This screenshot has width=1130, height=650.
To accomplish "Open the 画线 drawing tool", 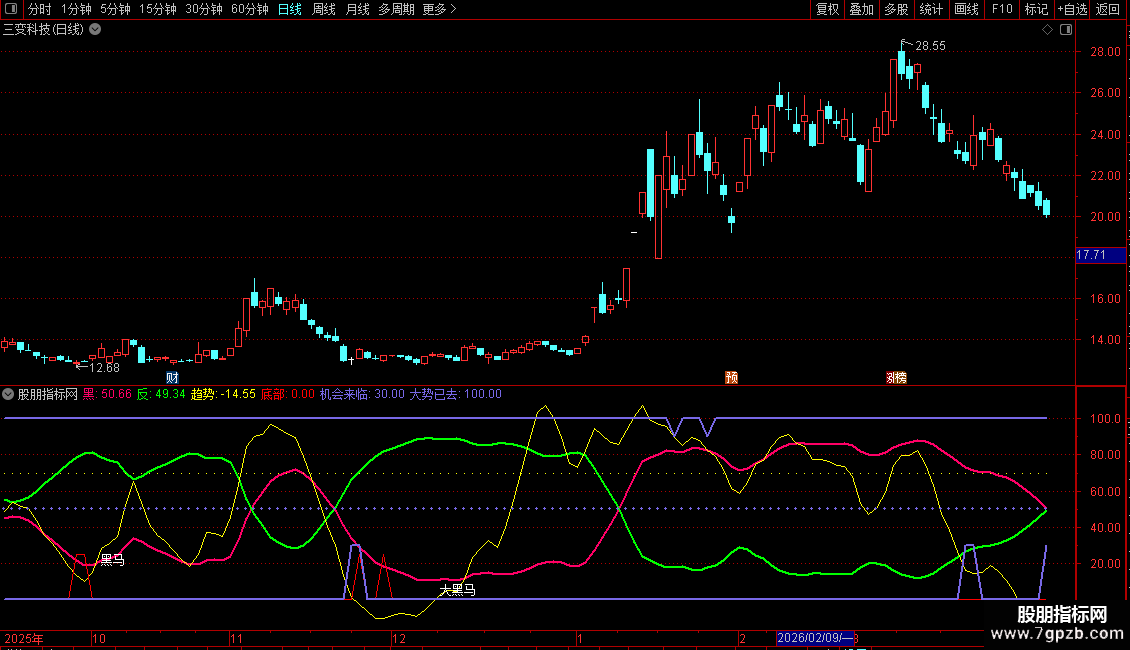I will [x=966, y=9].
